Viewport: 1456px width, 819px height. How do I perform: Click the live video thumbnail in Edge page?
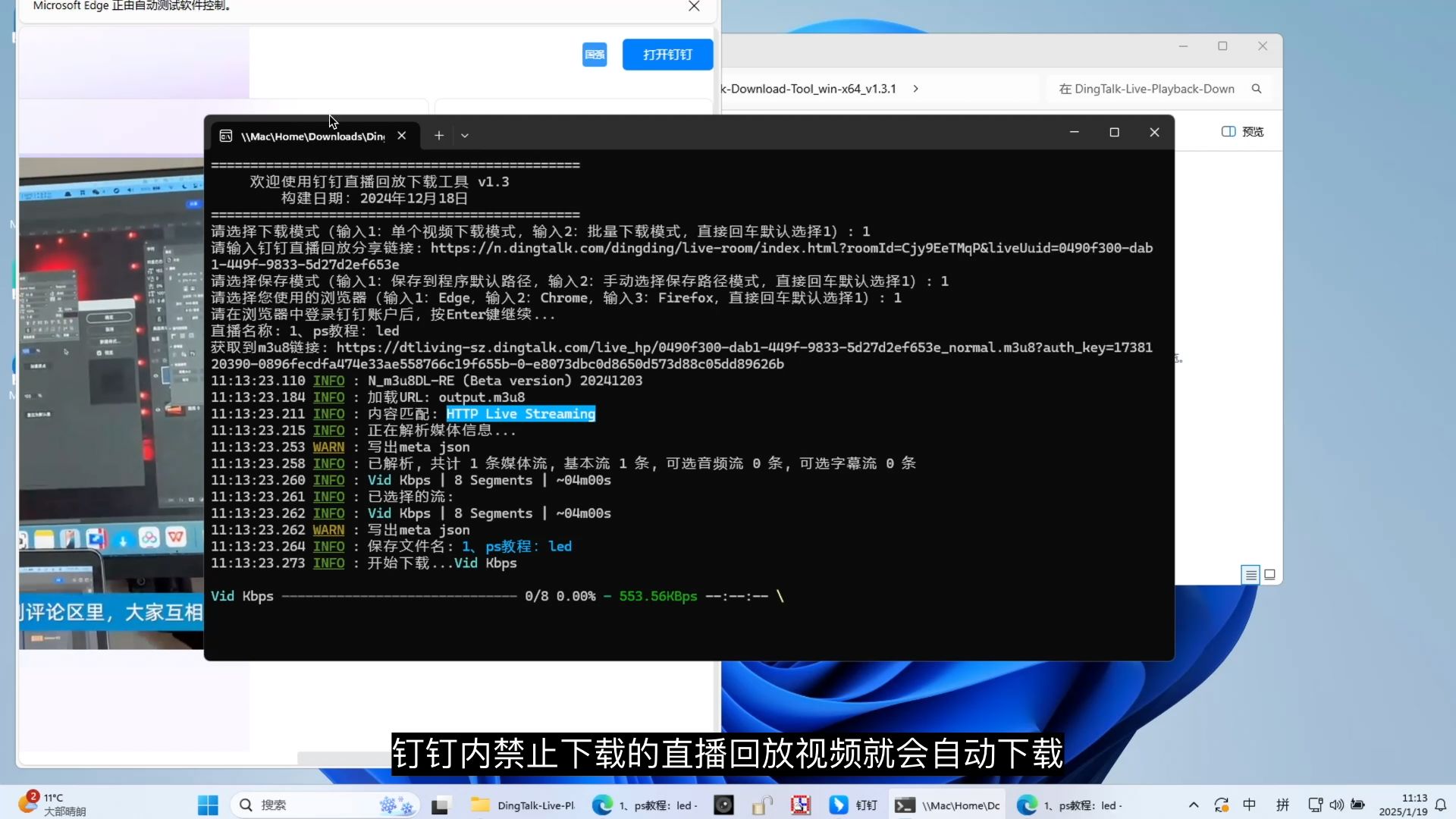[111, 402]
